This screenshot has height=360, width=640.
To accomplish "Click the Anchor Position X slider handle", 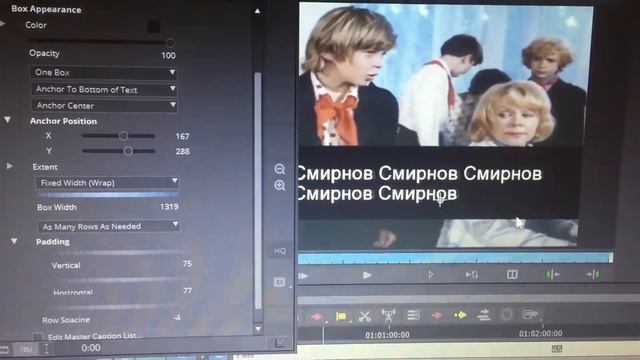I will pyautogui.click(x=123, y=136).
